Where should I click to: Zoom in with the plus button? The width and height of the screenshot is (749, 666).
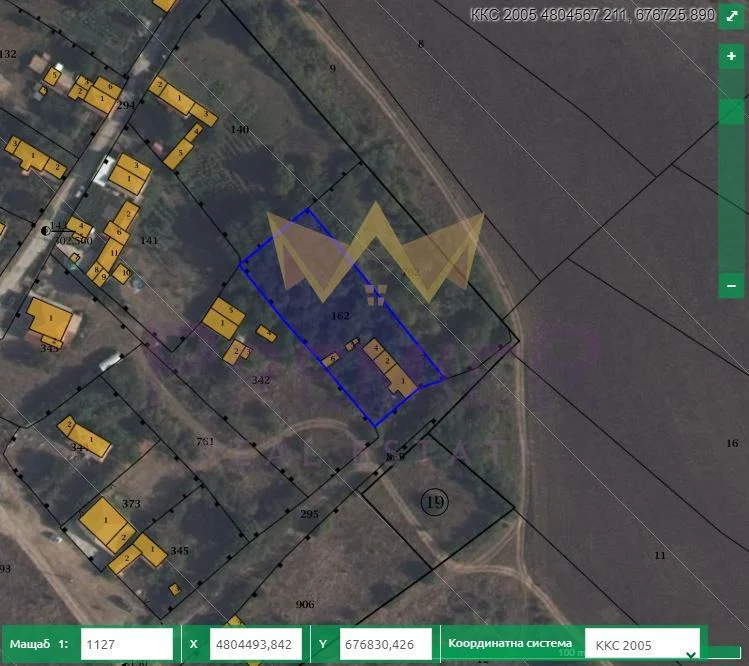pyautogui.click(x=730, y=57)
